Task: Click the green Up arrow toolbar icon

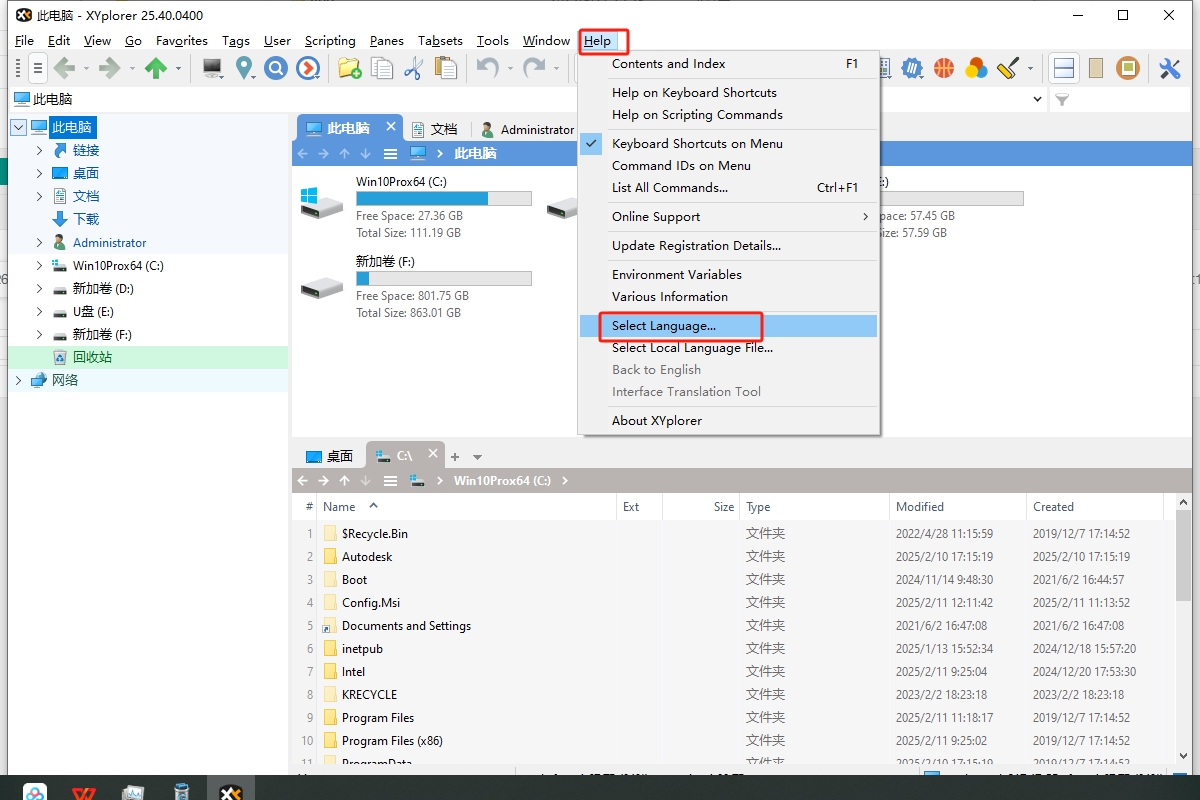Action: pos(156,68)
